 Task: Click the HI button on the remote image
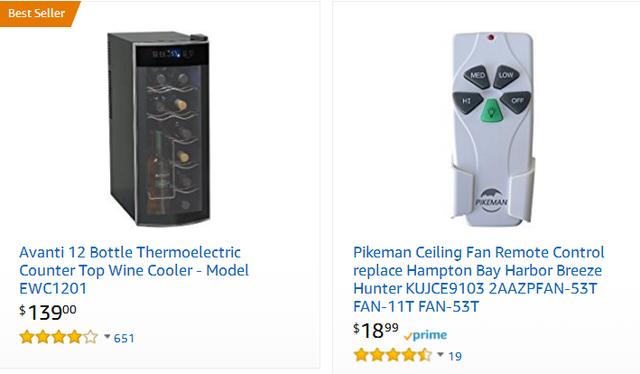tap(468, 101)
